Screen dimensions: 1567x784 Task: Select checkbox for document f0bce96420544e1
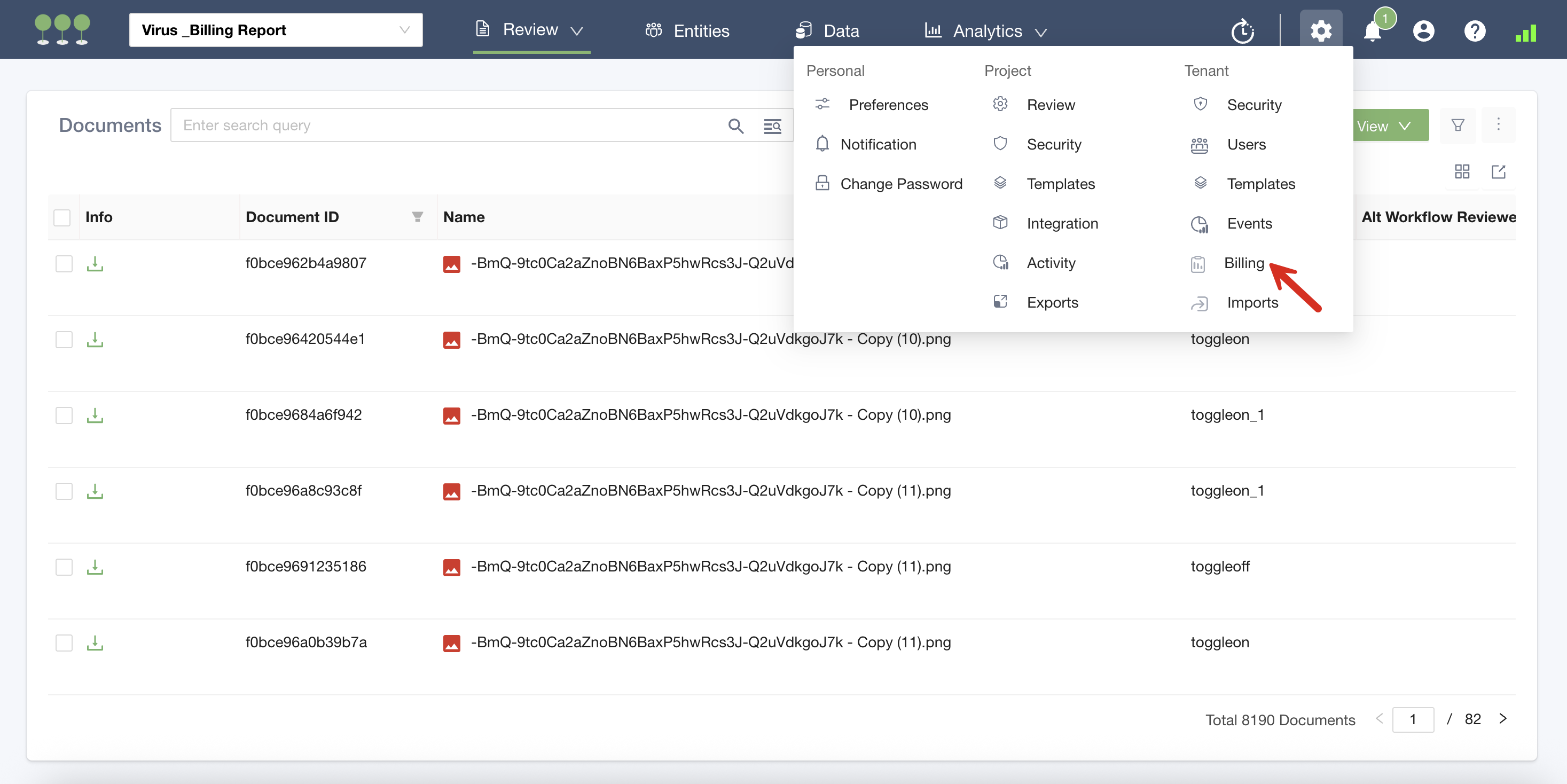tap(64, 339)
